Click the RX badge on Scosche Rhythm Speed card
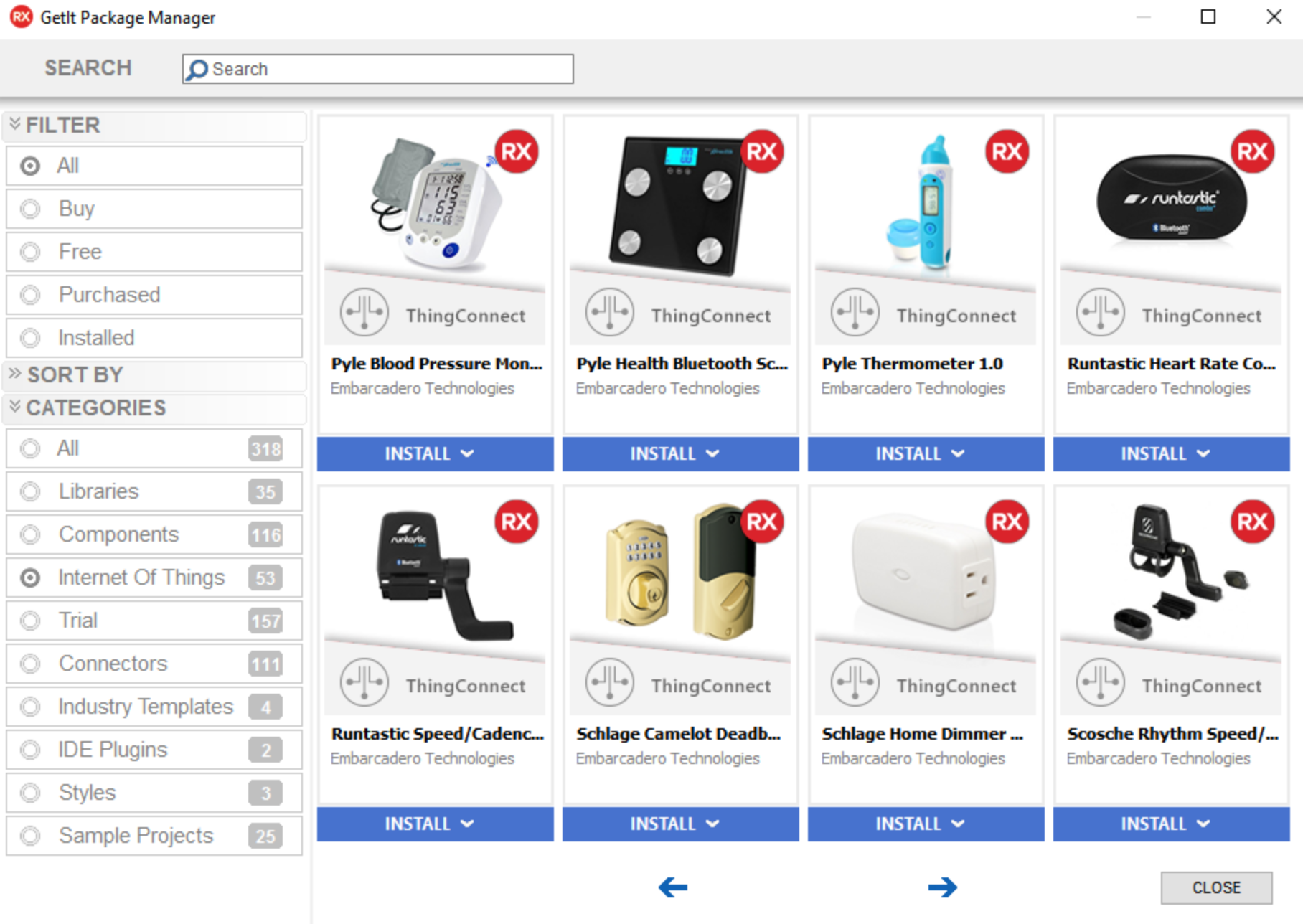This screenshot has width=1303, height=924. (x=1253, y=522)
